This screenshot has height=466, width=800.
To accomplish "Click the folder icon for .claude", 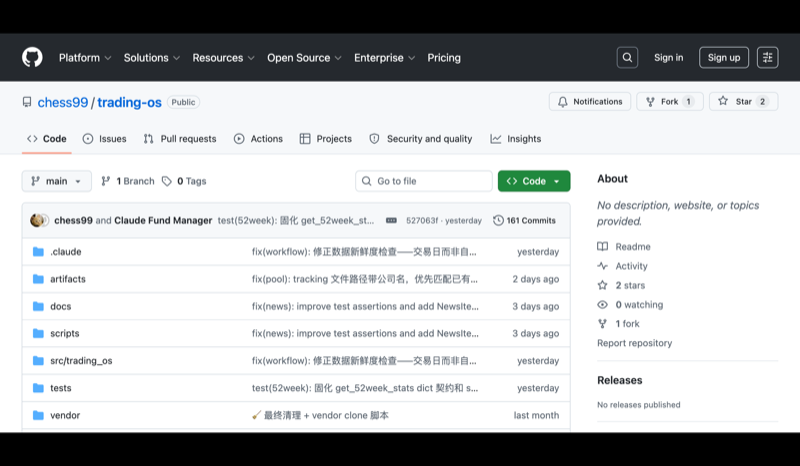I will (x=38, y=252).
